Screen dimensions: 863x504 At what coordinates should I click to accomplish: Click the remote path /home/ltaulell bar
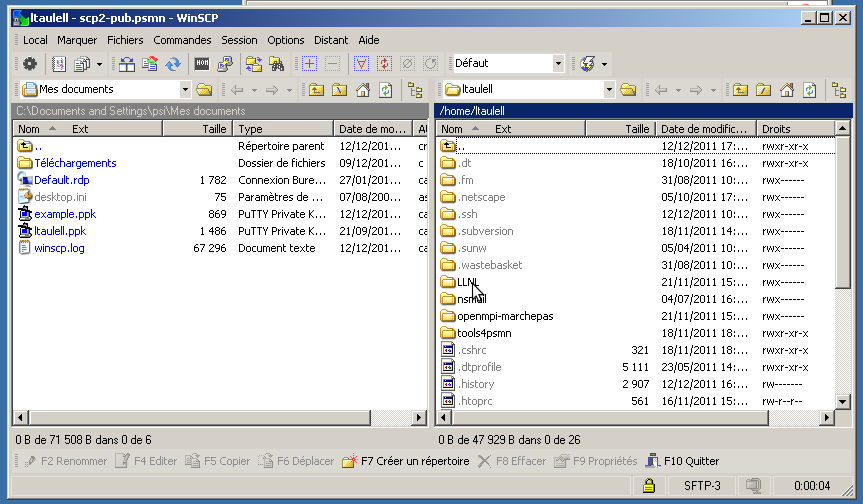643,111
